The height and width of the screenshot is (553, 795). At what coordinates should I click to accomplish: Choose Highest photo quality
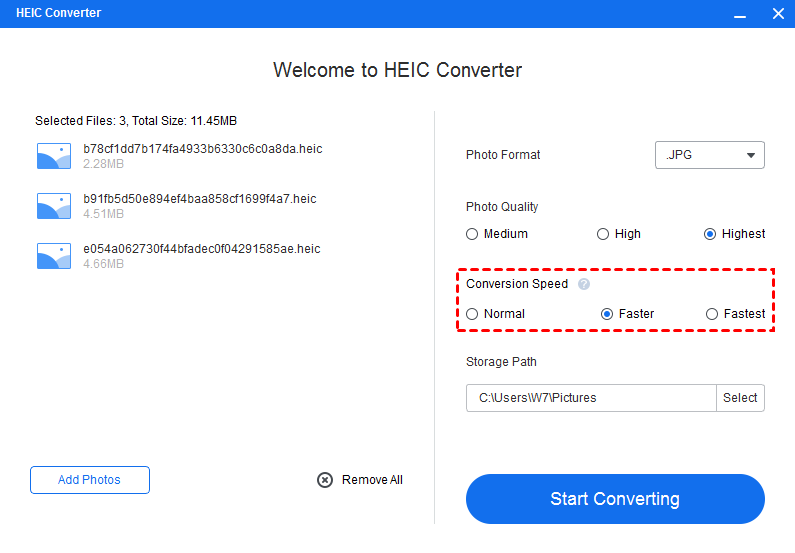[x=710, y=234]
